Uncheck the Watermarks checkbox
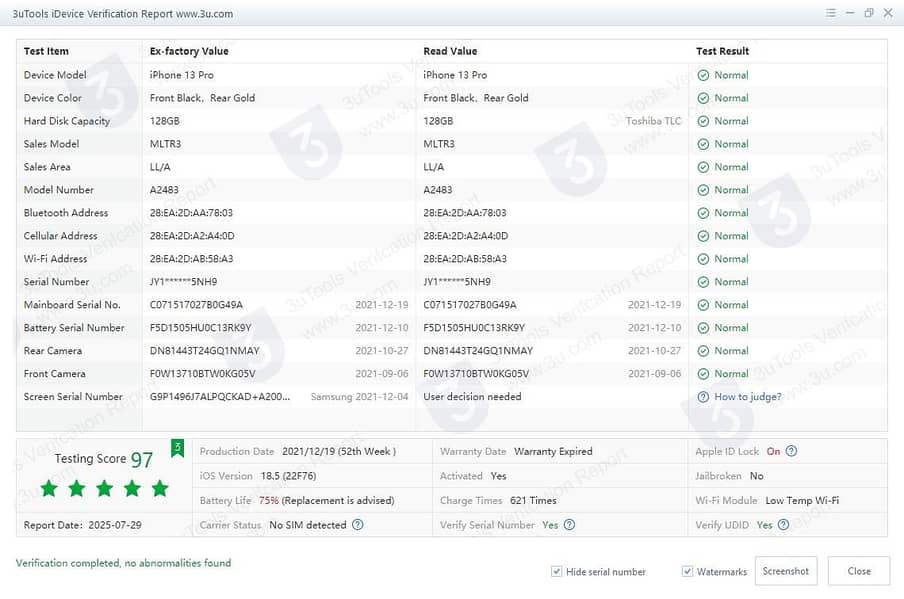The height and width of the screenshot is (599, 904). [687, 572]
